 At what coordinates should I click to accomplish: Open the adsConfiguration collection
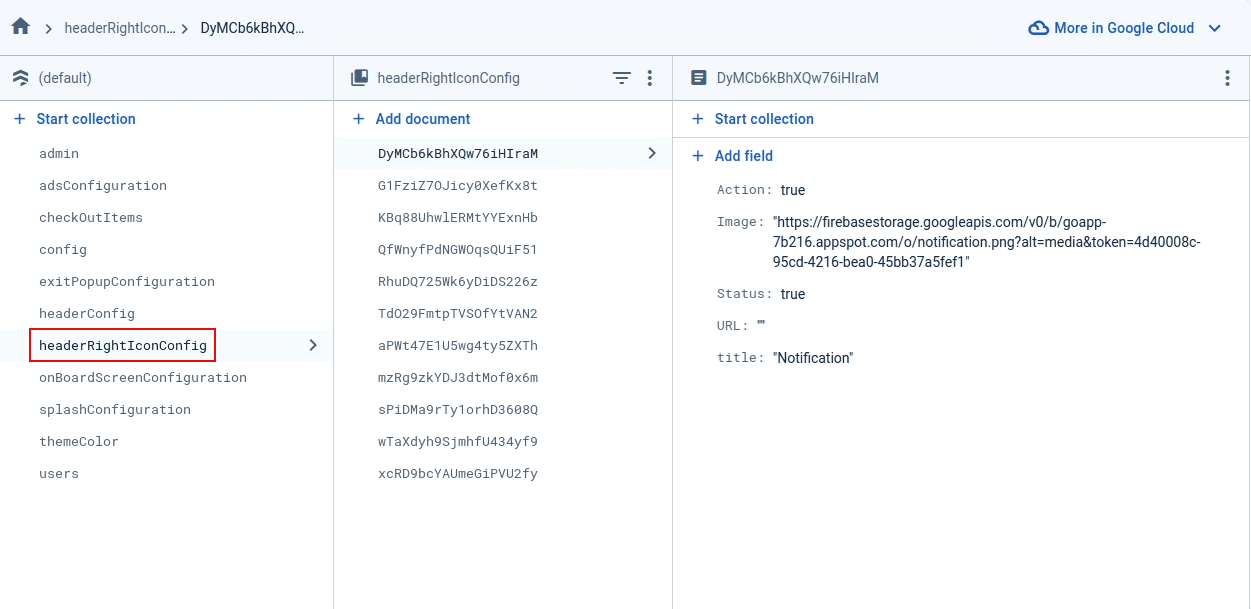coord(103,186)
